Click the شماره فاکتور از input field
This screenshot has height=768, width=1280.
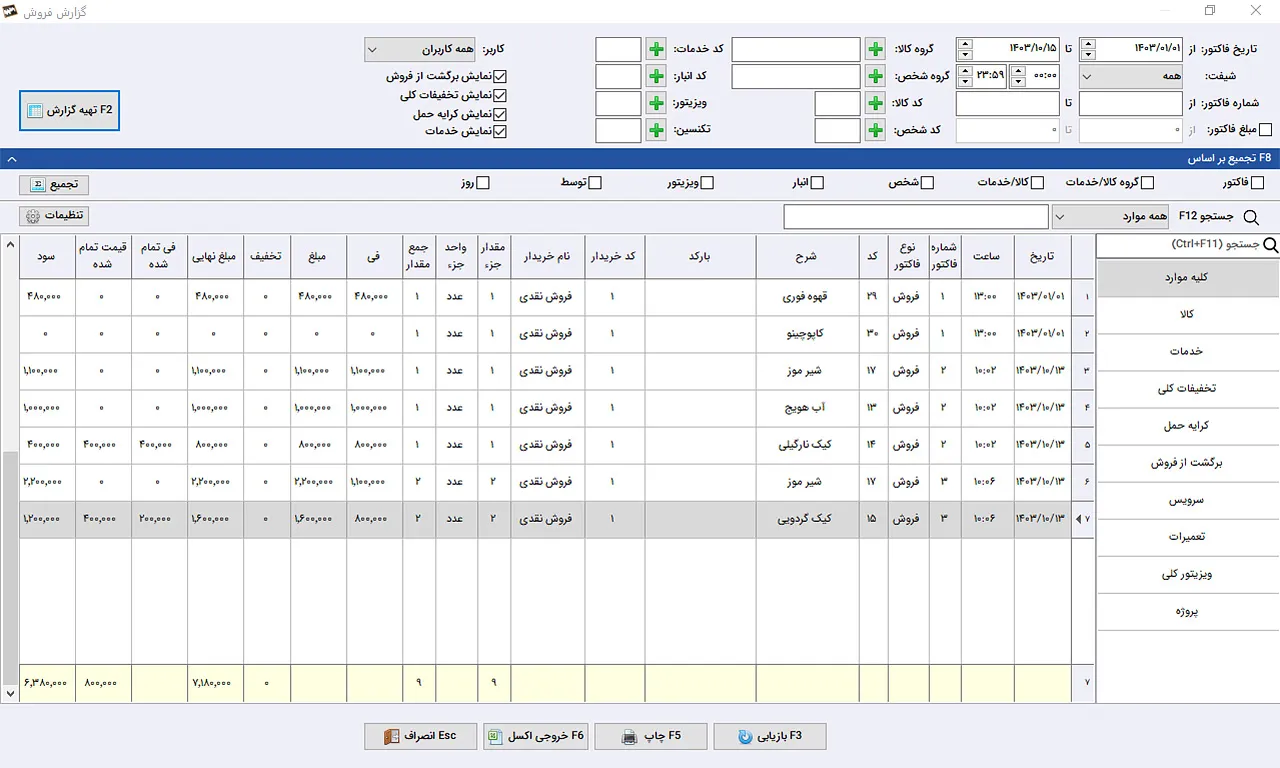(x=1130, y=103)
